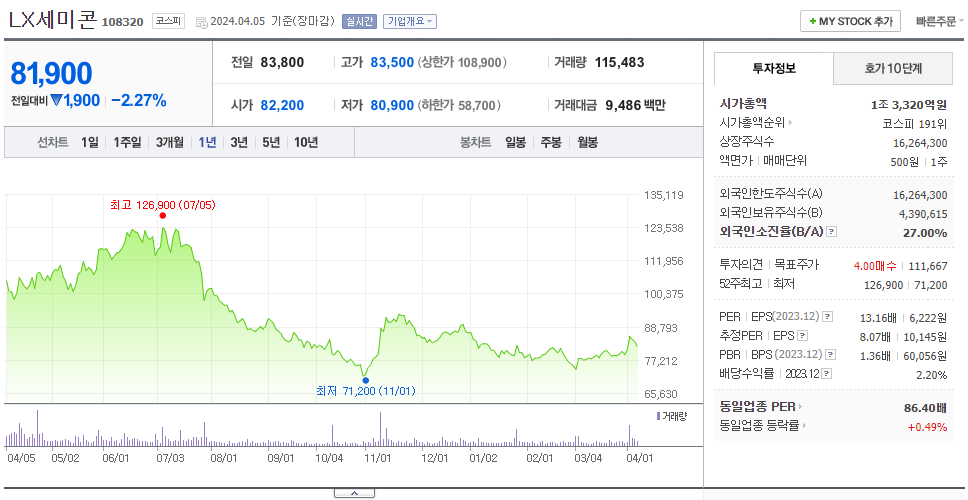The image size is (968, 500).
Task: Collapse the chart panel with bottom chevron
Action: [354, 493]
